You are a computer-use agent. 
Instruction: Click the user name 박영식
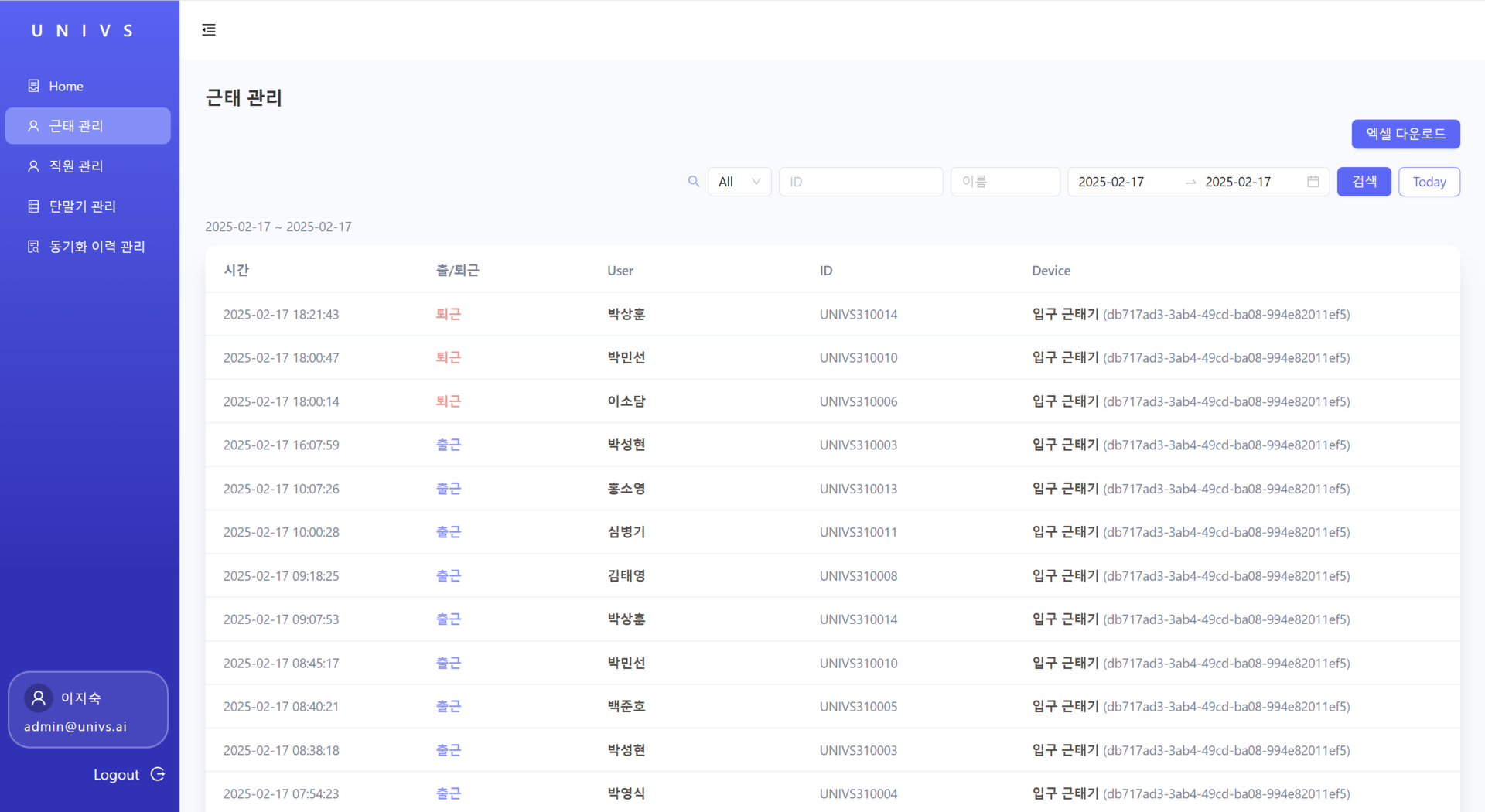[626, 793]
